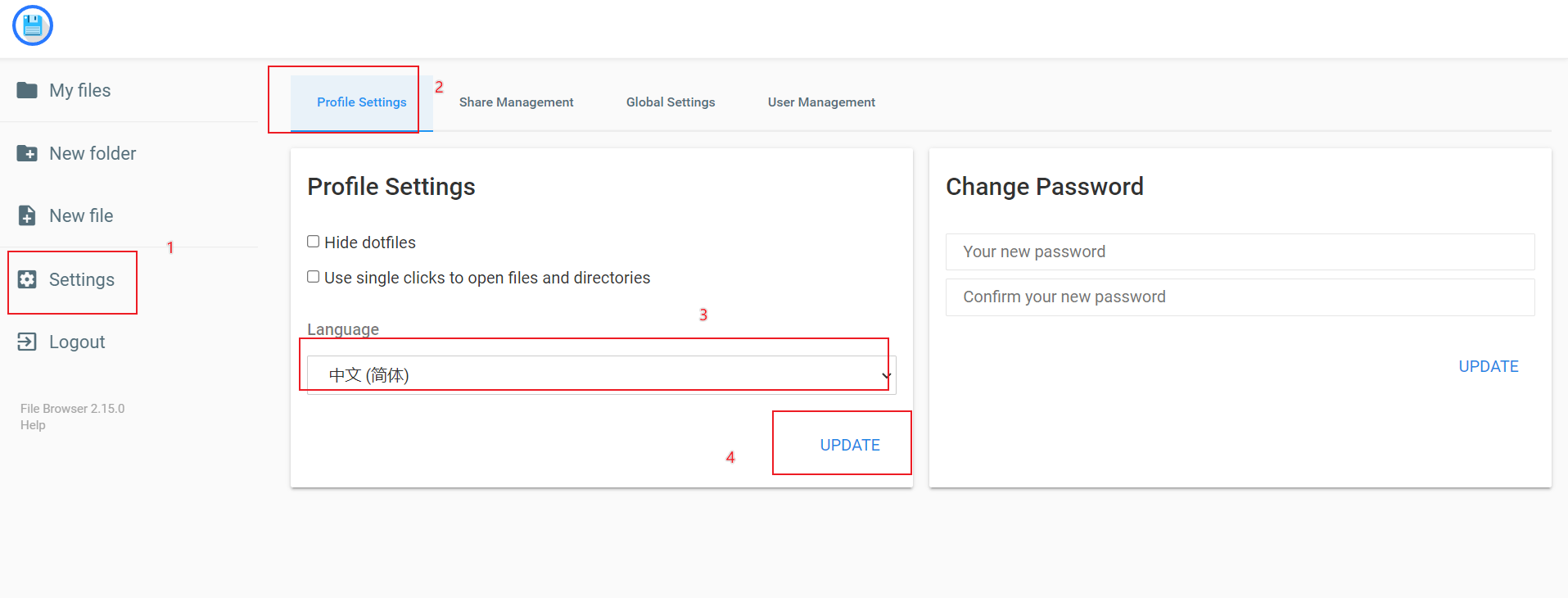Screen dimensions: 1568x598
Task: Open the Share Management tab
Action: 516,102
